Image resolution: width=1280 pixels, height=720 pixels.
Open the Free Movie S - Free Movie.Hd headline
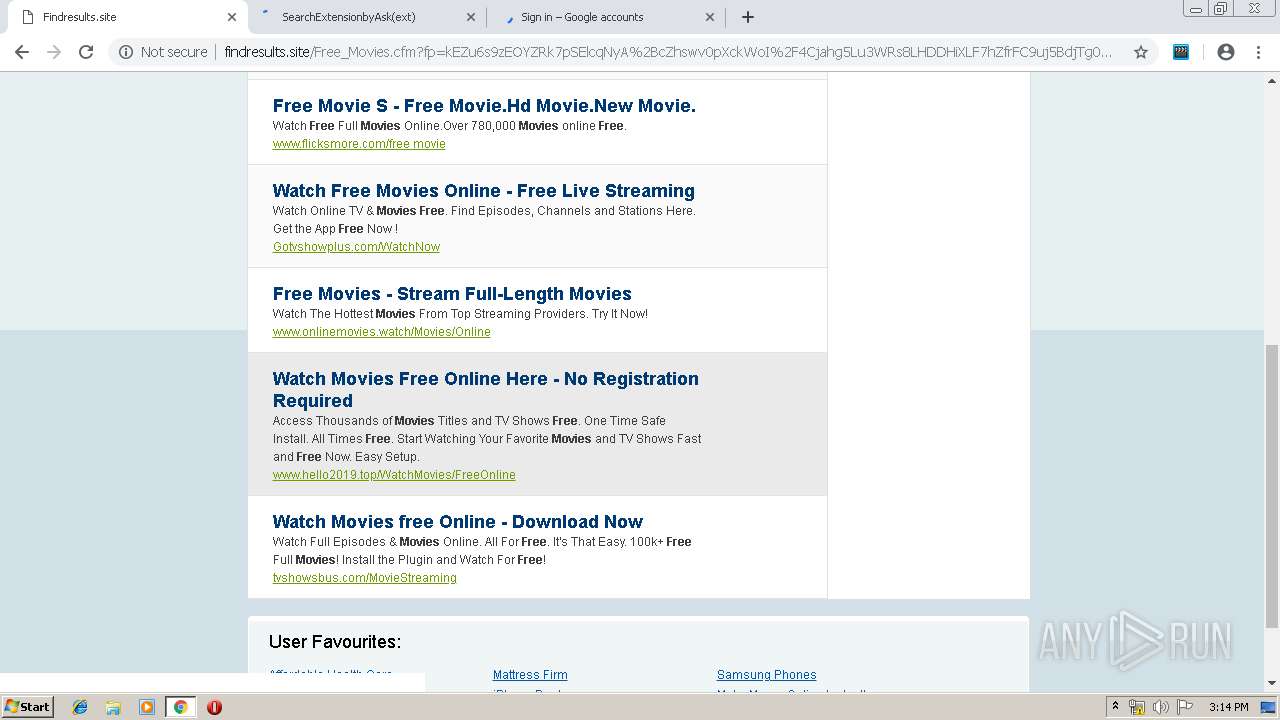pos(484,105)
